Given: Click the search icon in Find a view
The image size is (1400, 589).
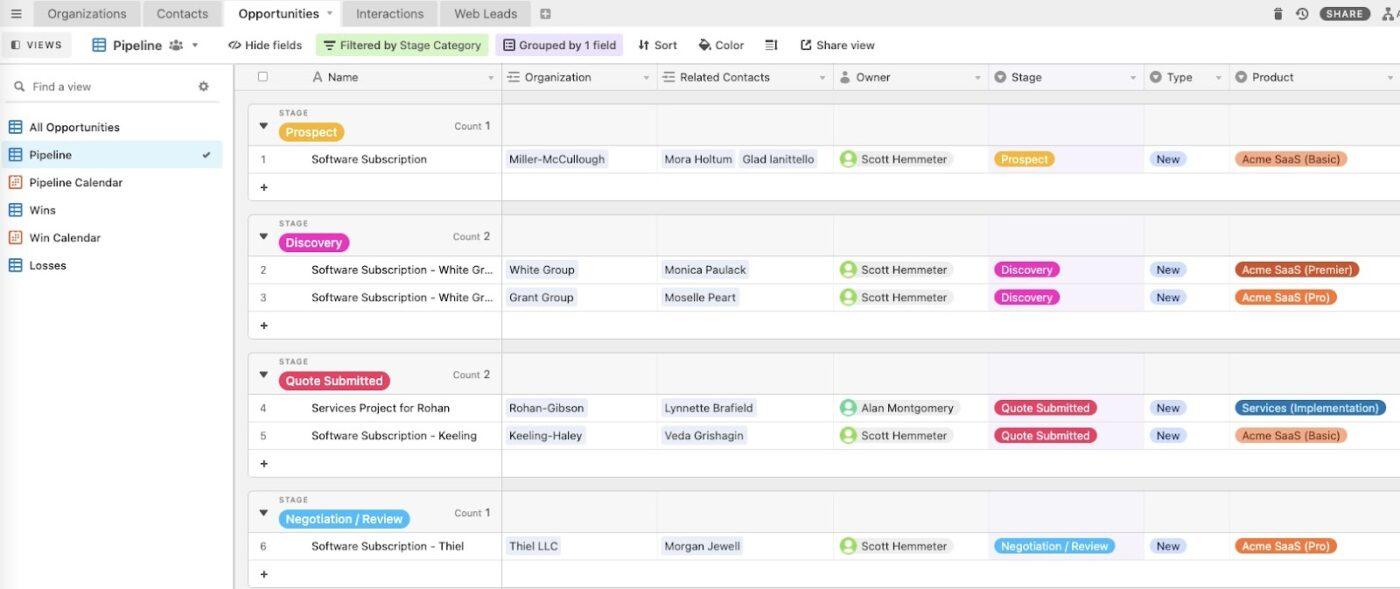Looking at the screenshot, I should 19,87.
